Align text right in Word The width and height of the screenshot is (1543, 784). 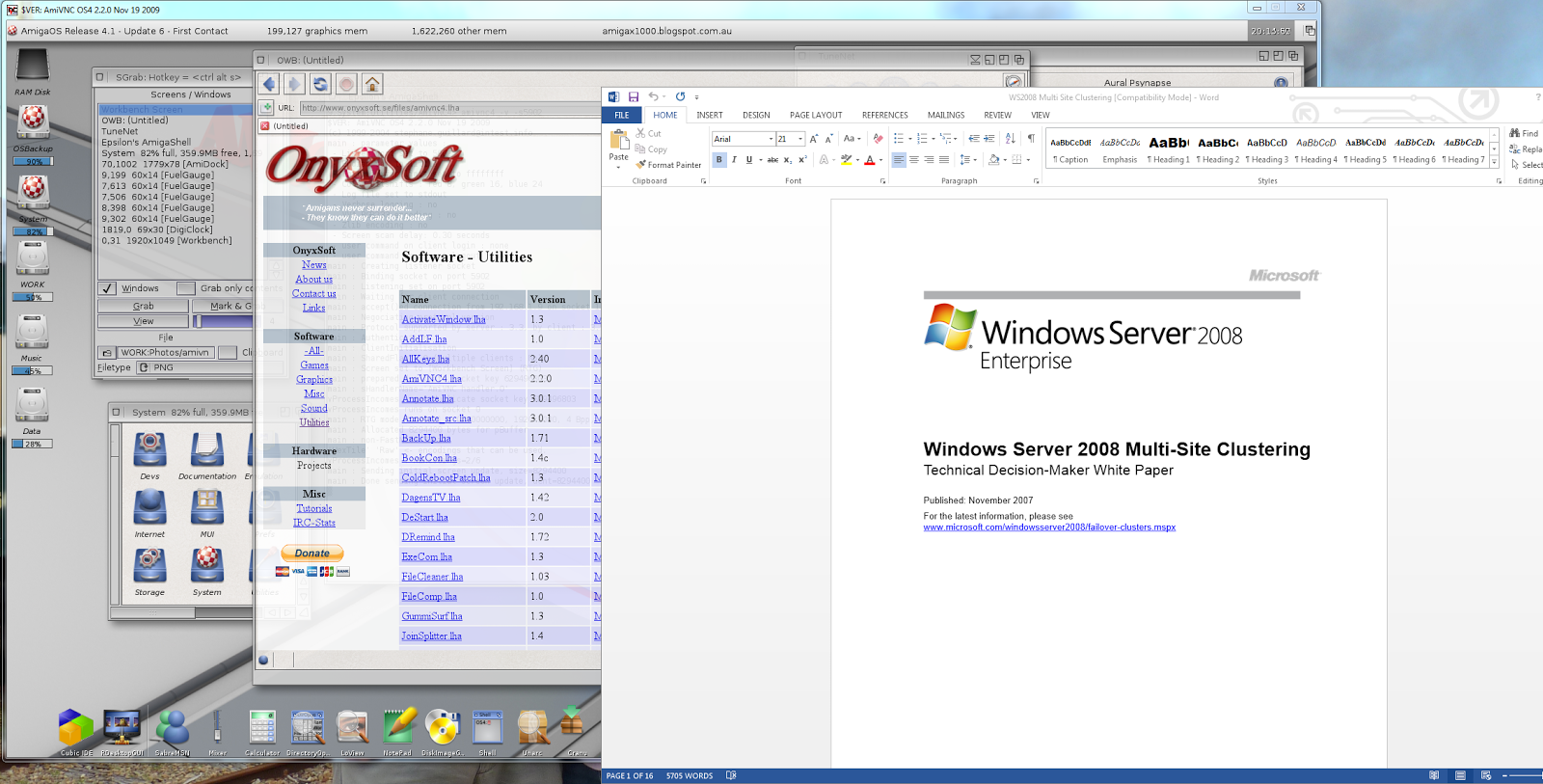929,160
